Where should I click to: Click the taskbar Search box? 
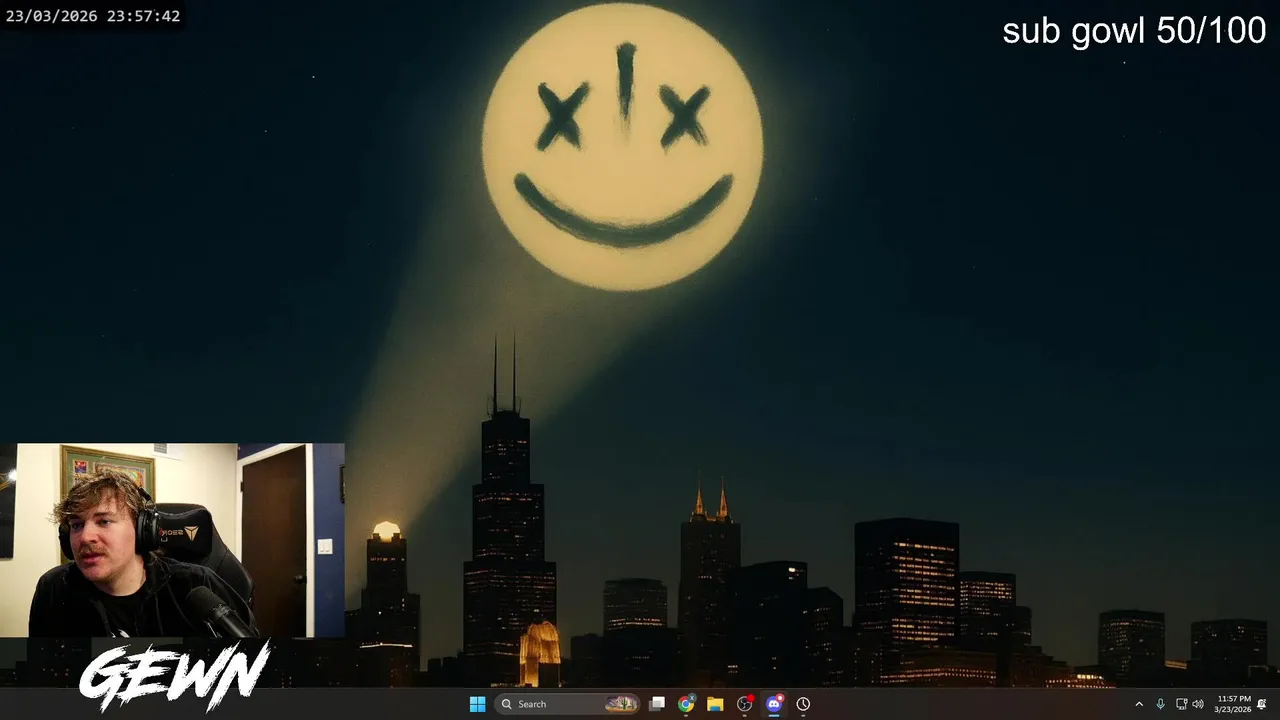(x=568, y=704)
